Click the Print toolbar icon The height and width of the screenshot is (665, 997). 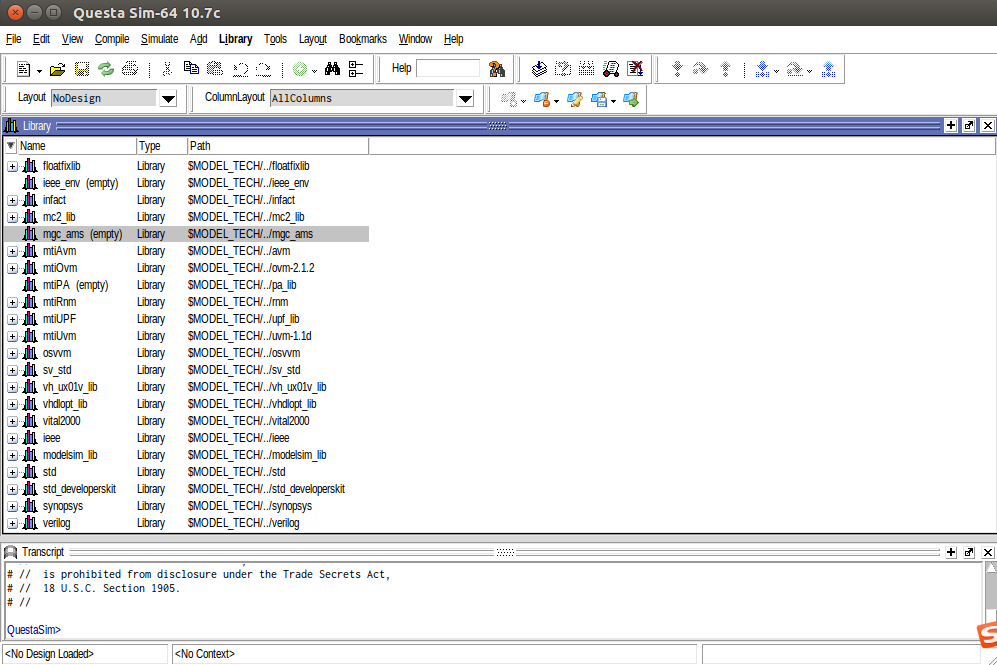(x=130, y=69)
